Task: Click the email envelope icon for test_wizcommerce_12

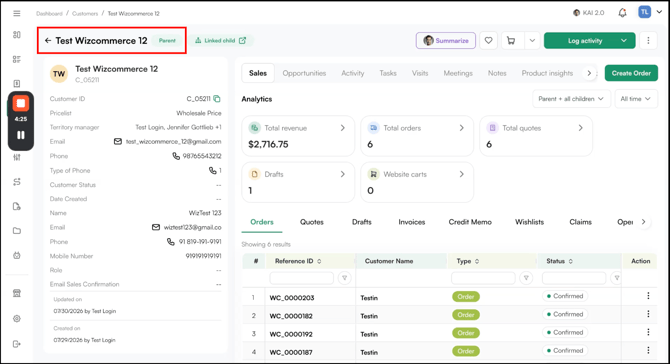Action: tap(118, 141)
